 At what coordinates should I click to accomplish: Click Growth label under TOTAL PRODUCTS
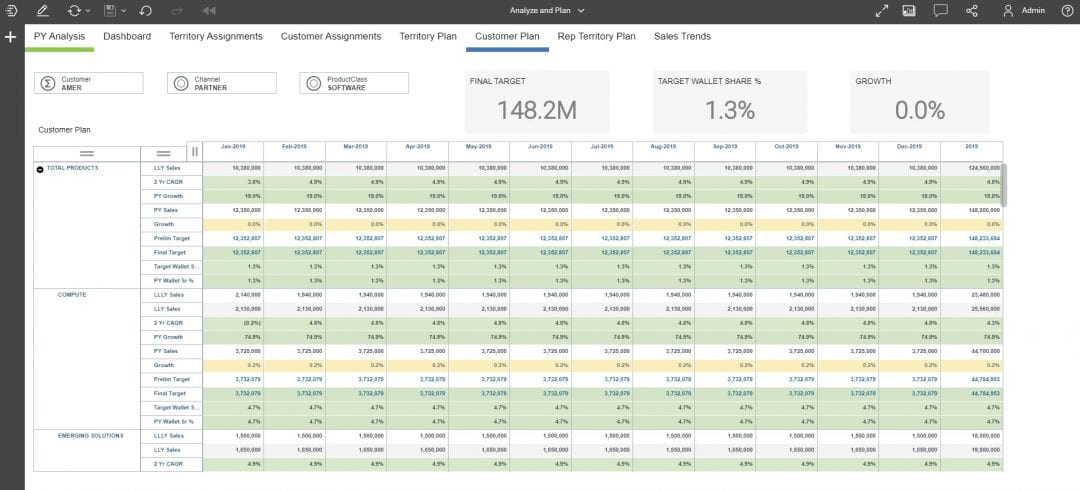click(164, 225)
